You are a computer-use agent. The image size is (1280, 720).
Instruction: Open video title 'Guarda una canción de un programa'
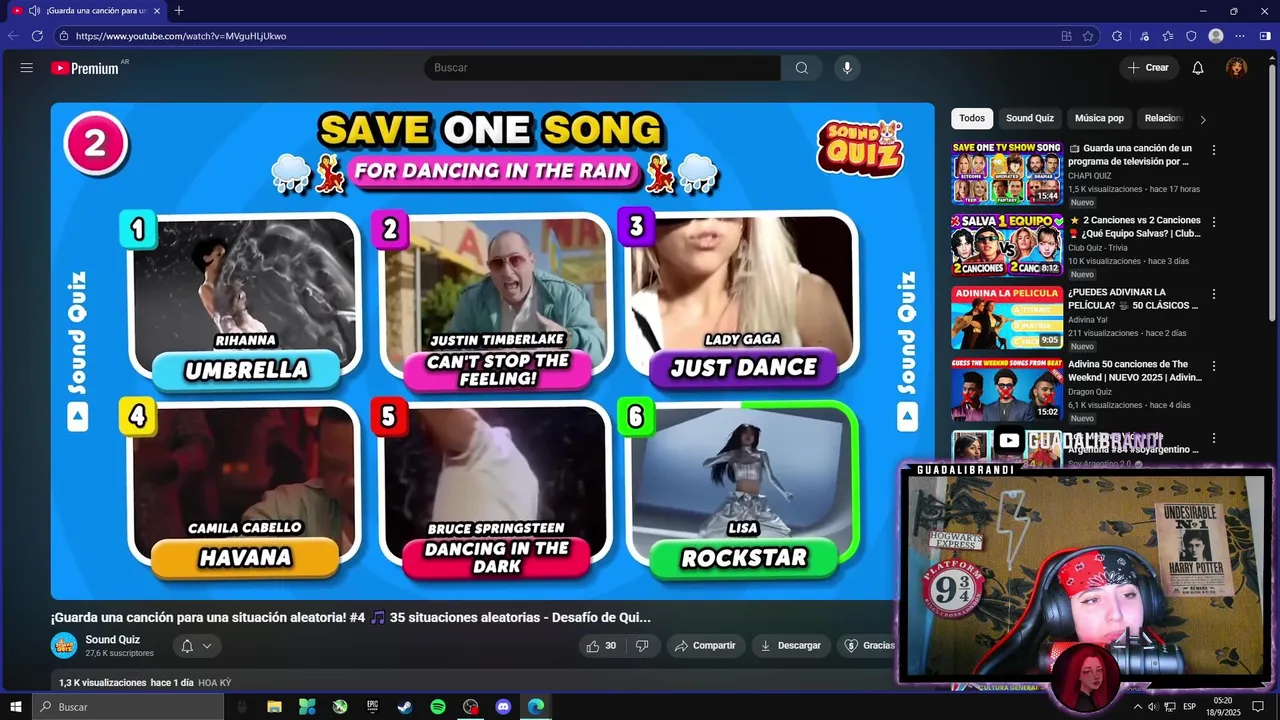[x=1131, y=154]
